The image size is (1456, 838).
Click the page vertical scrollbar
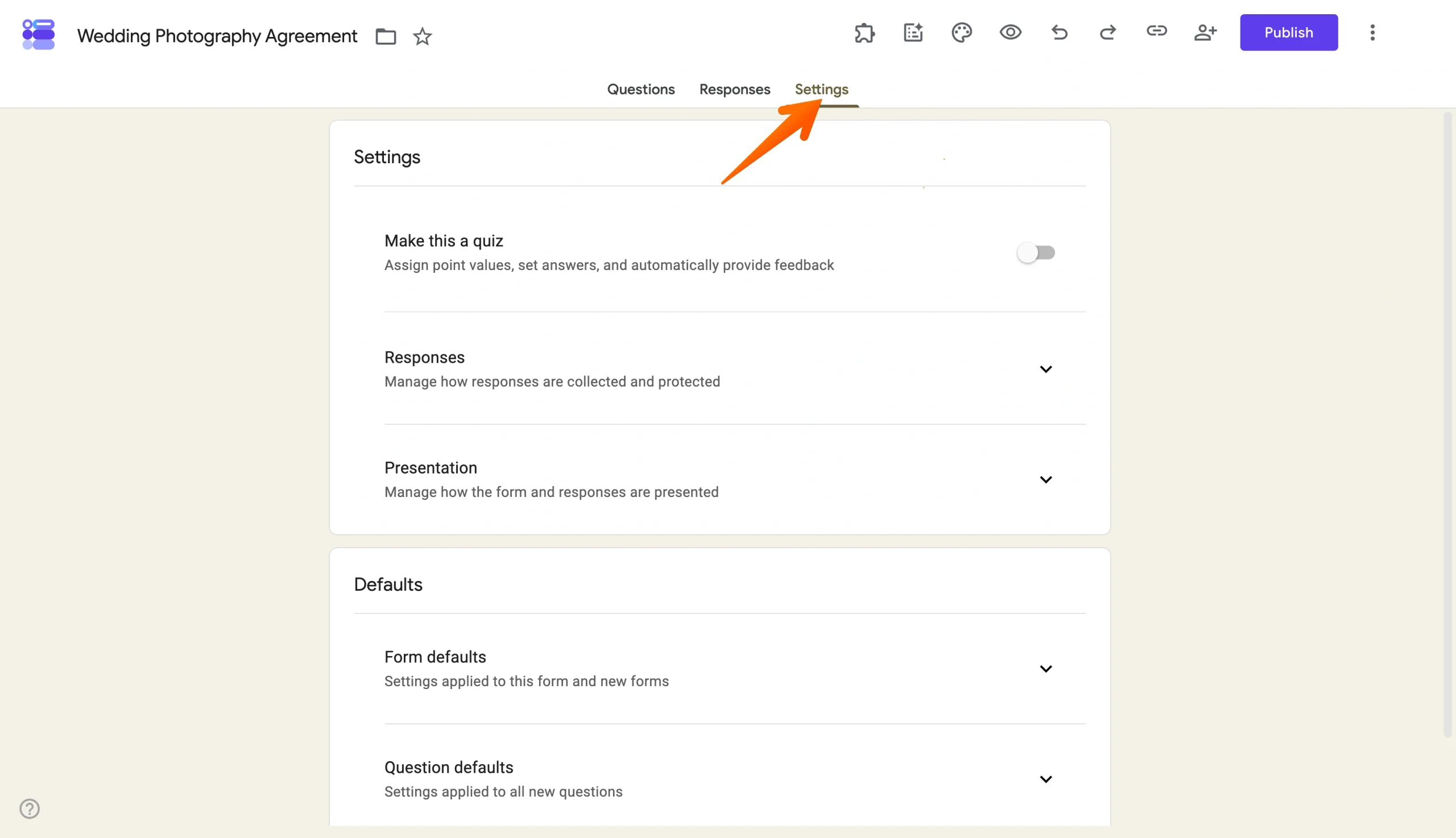(x=1448, y=424)
